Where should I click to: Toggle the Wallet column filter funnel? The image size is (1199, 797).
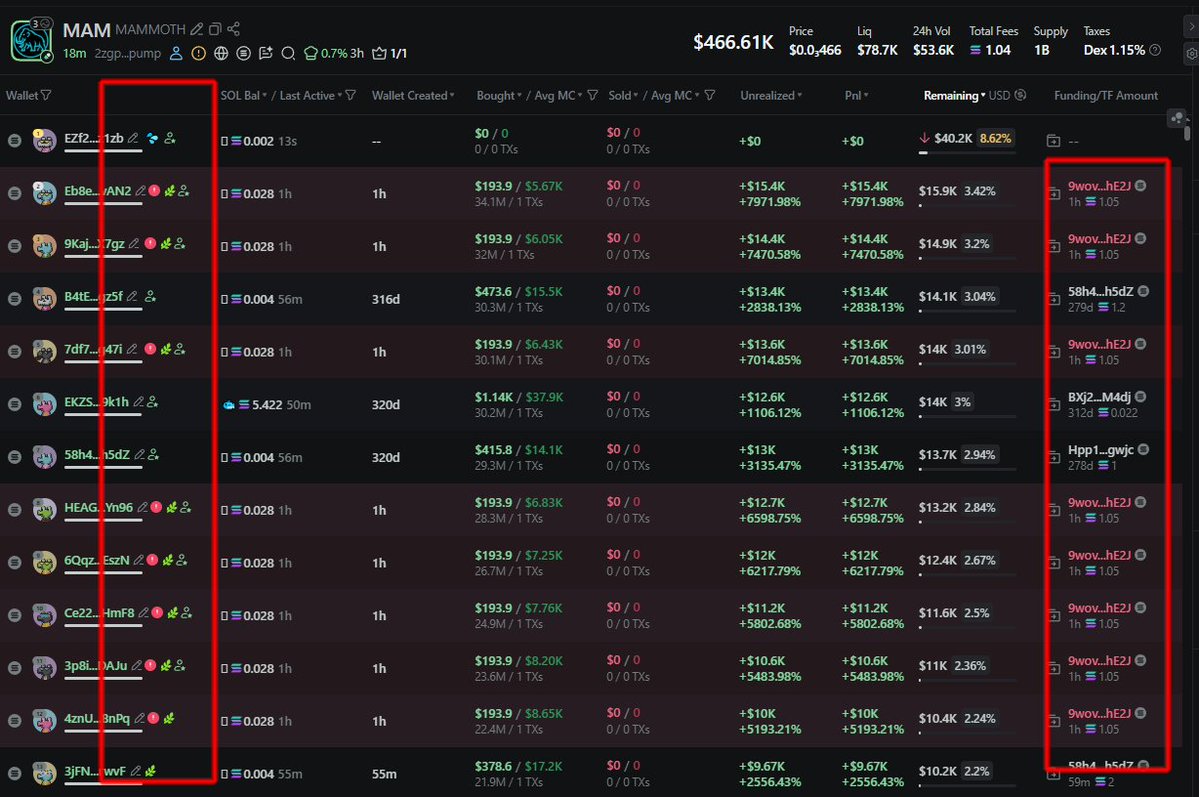(x=46, y=96)
